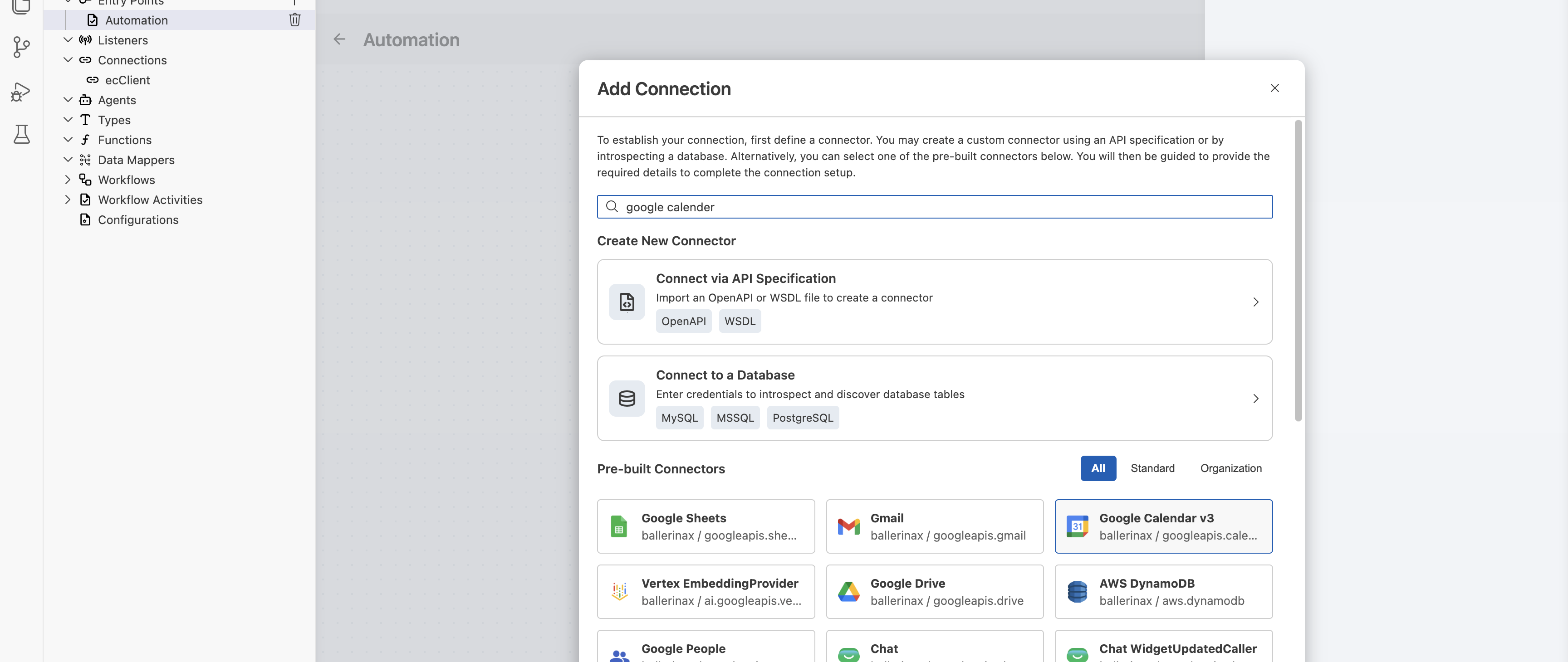Click the Google Drive logo icon
1568x662 pixels.
(x=848, y=591)
